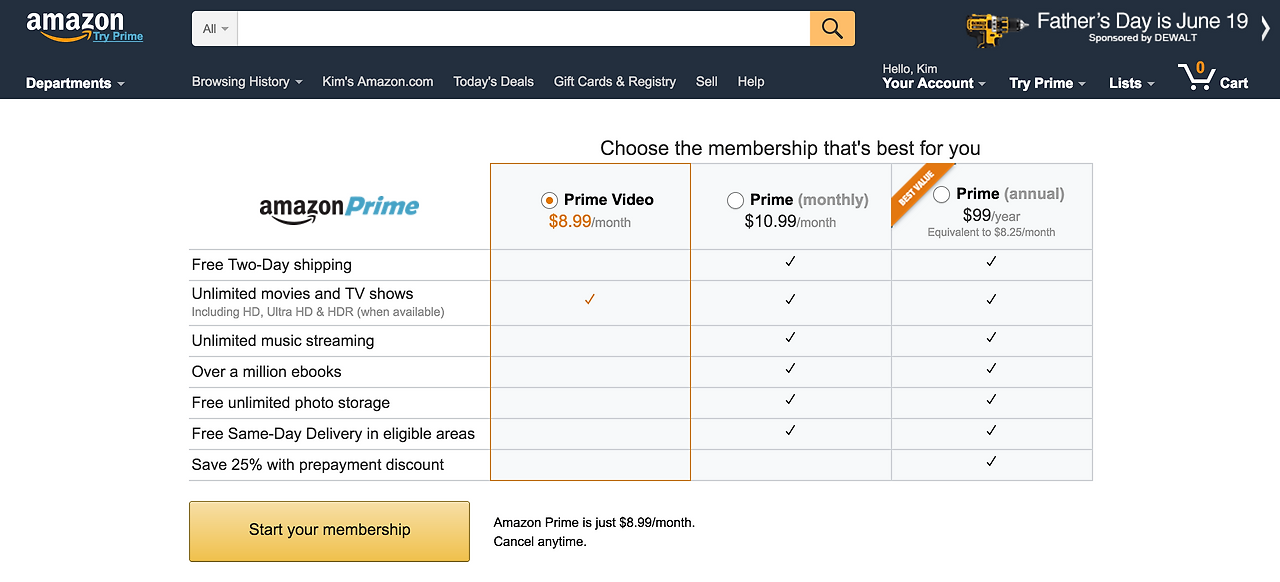Click the Try Prime link under logo
The height and width of the screenshot is (582, 1280).
point(118,37)
